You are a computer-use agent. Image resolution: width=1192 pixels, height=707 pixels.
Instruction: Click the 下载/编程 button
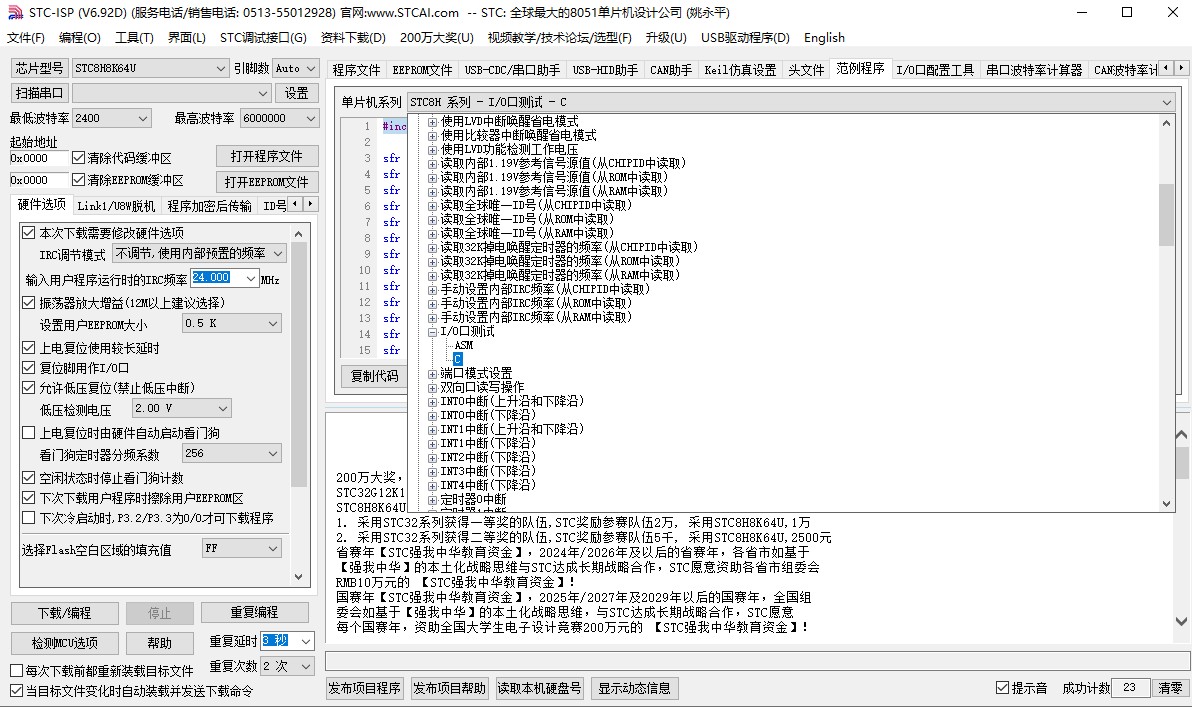point(65,613)
